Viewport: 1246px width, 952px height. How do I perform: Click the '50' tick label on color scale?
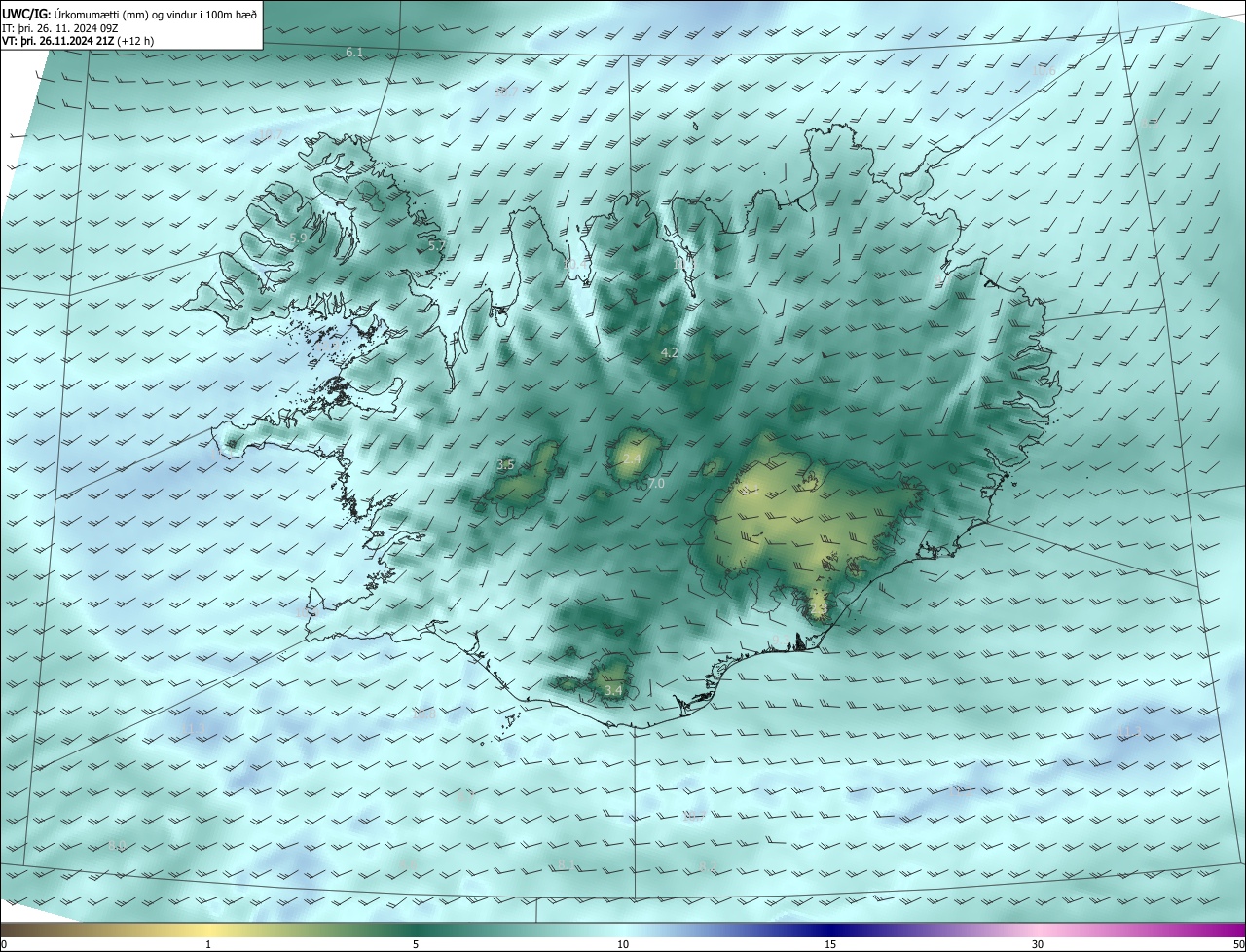(1238, 944)
